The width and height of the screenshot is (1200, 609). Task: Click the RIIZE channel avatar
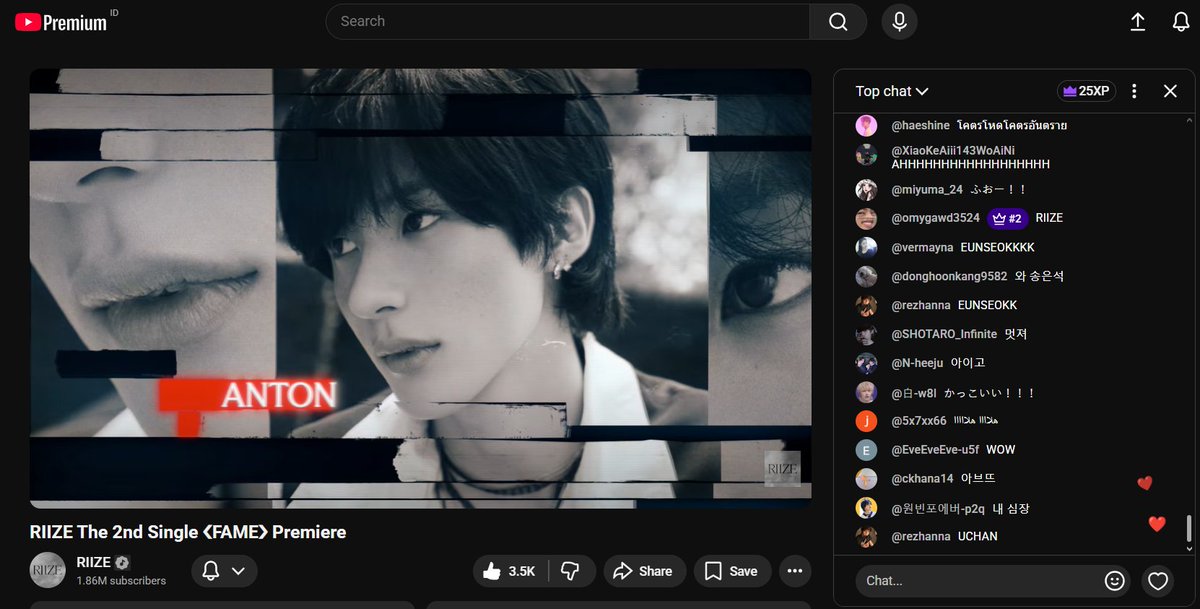pyautogui.click(x=48, y=570)
